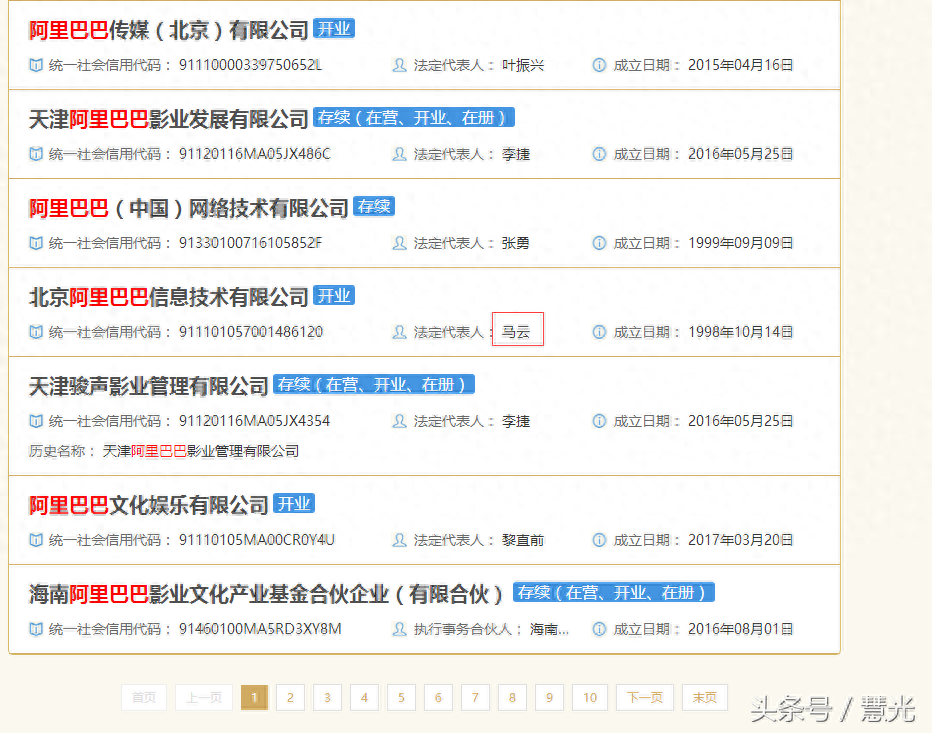Screen dimensions: 932x733
Task: Click managing partner icon beside 海南...
Action: (399, 629)
